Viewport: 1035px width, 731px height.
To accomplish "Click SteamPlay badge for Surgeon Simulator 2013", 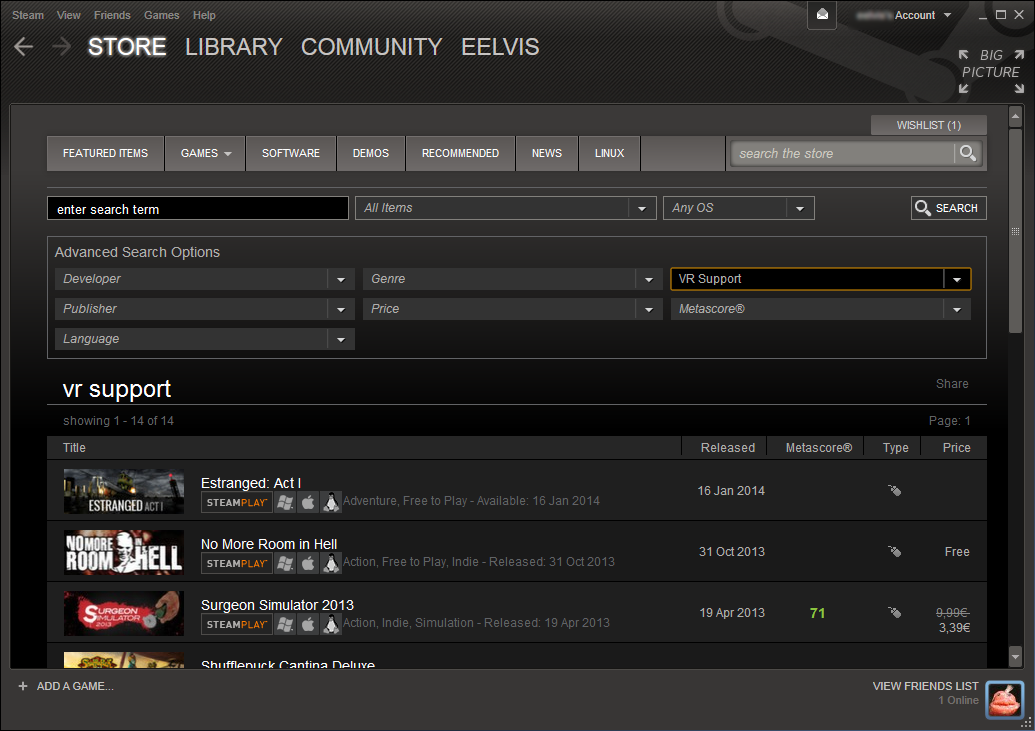I will point(237,624).
